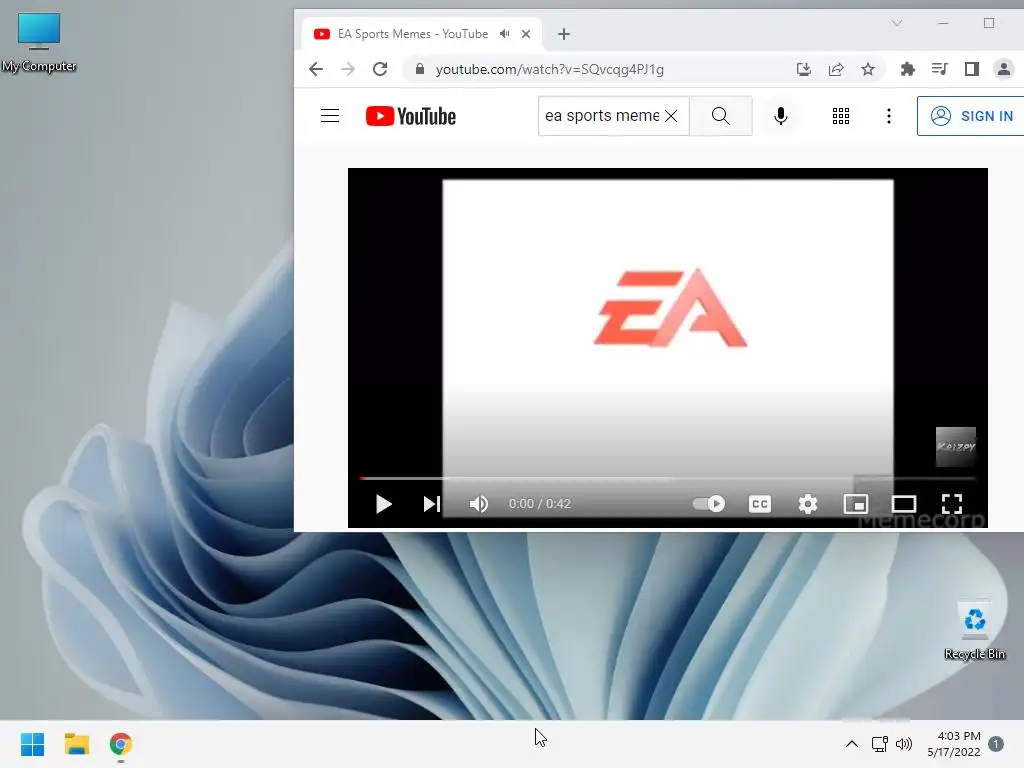1024x768 pixels.
Task: Open the YouTube hamburger guide menu
Action: [x=330, y=116]
